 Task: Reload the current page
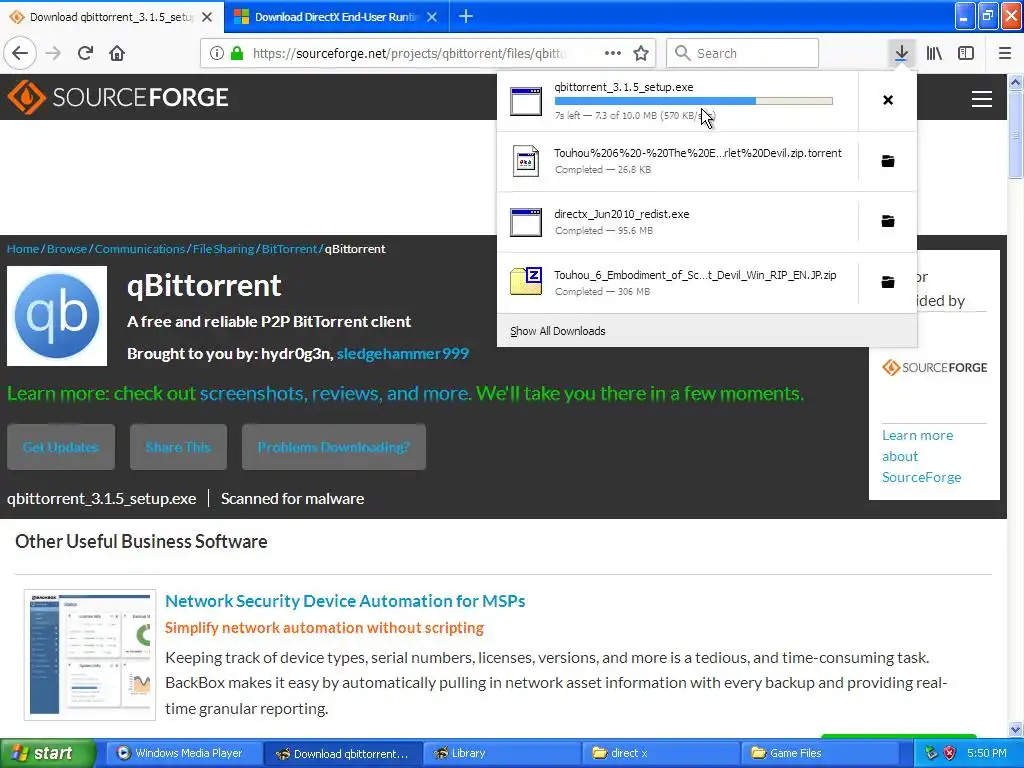coord(85,53)
